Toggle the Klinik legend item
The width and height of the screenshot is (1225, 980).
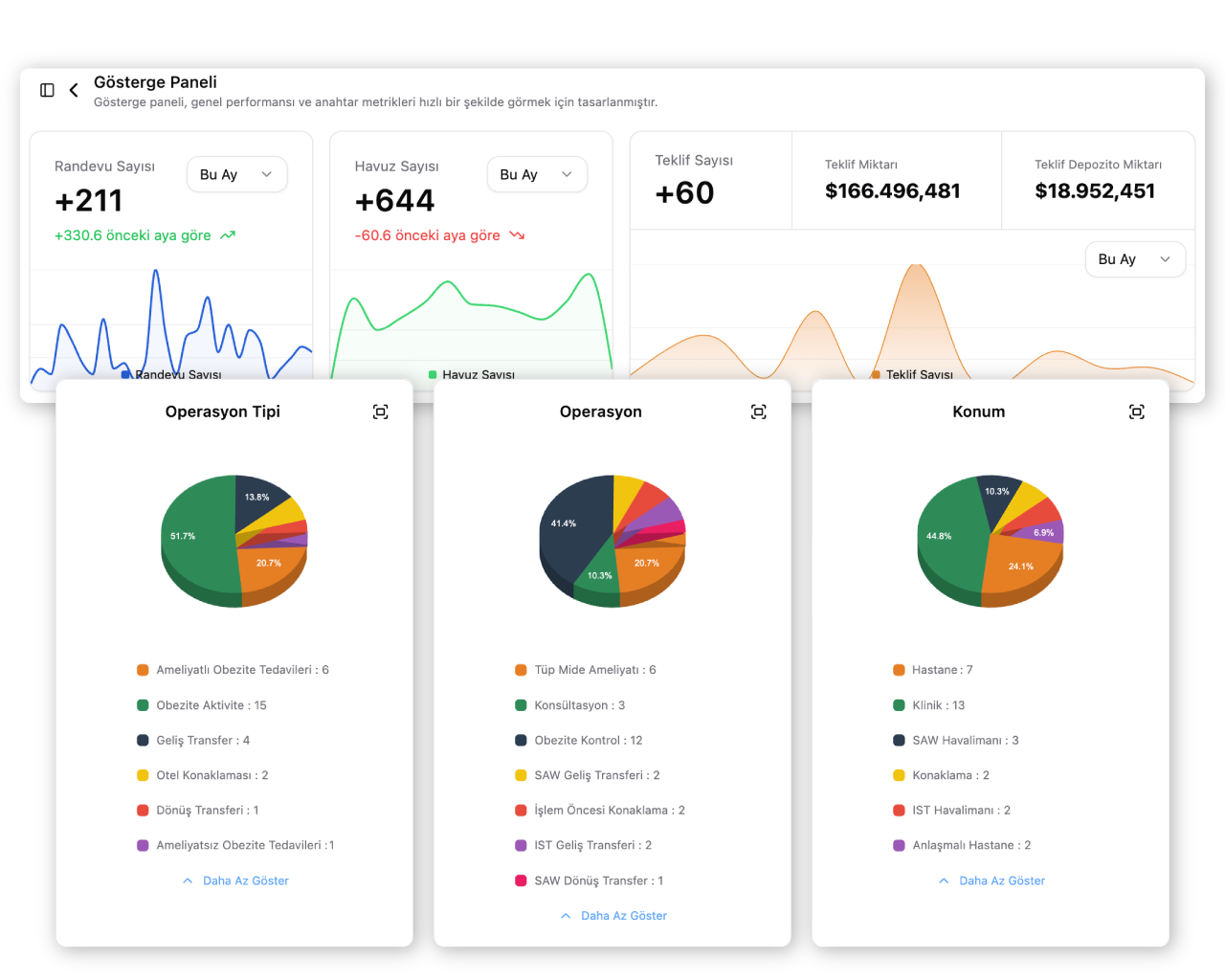coord(938,705)
